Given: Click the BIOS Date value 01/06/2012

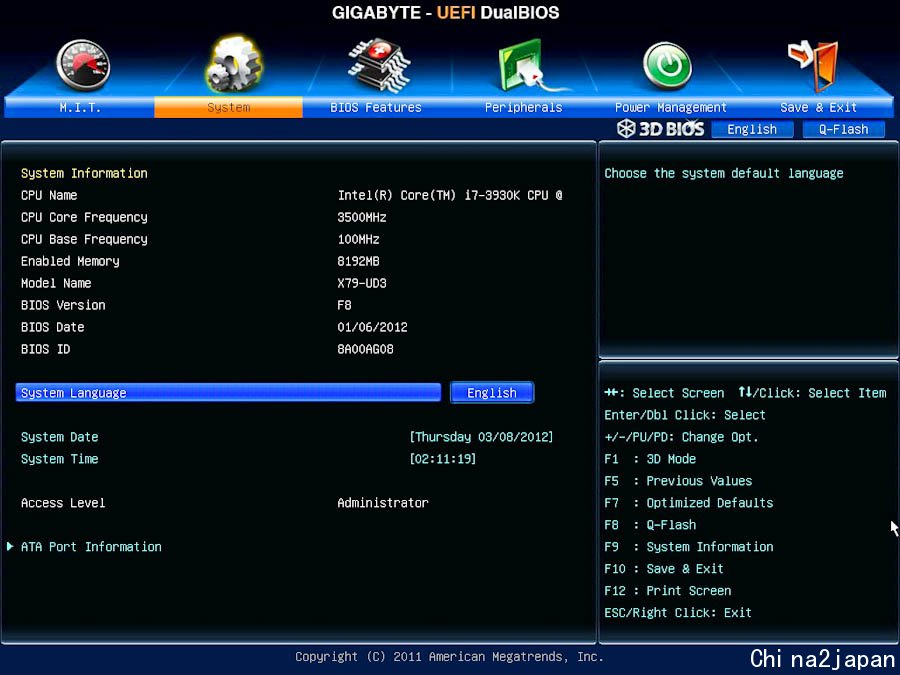Looking at the screenshot, I should point(373,327).
